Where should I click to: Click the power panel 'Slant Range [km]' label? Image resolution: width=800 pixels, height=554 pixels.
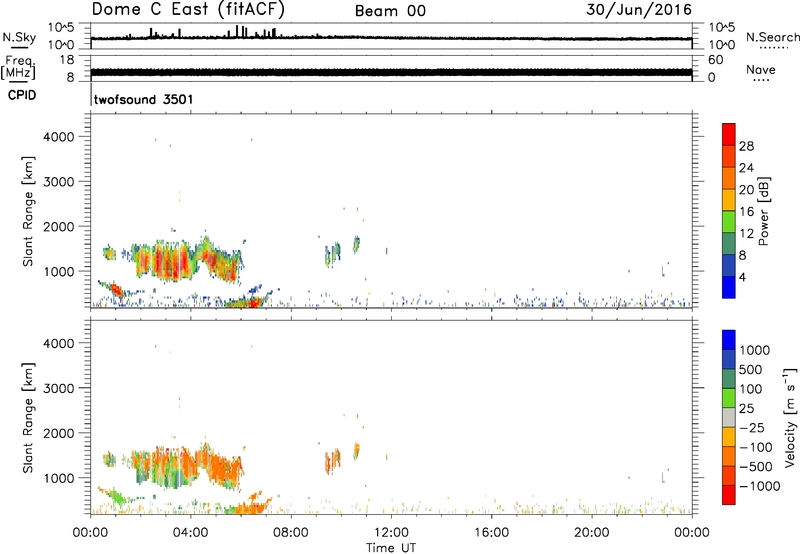coord(28,211)
